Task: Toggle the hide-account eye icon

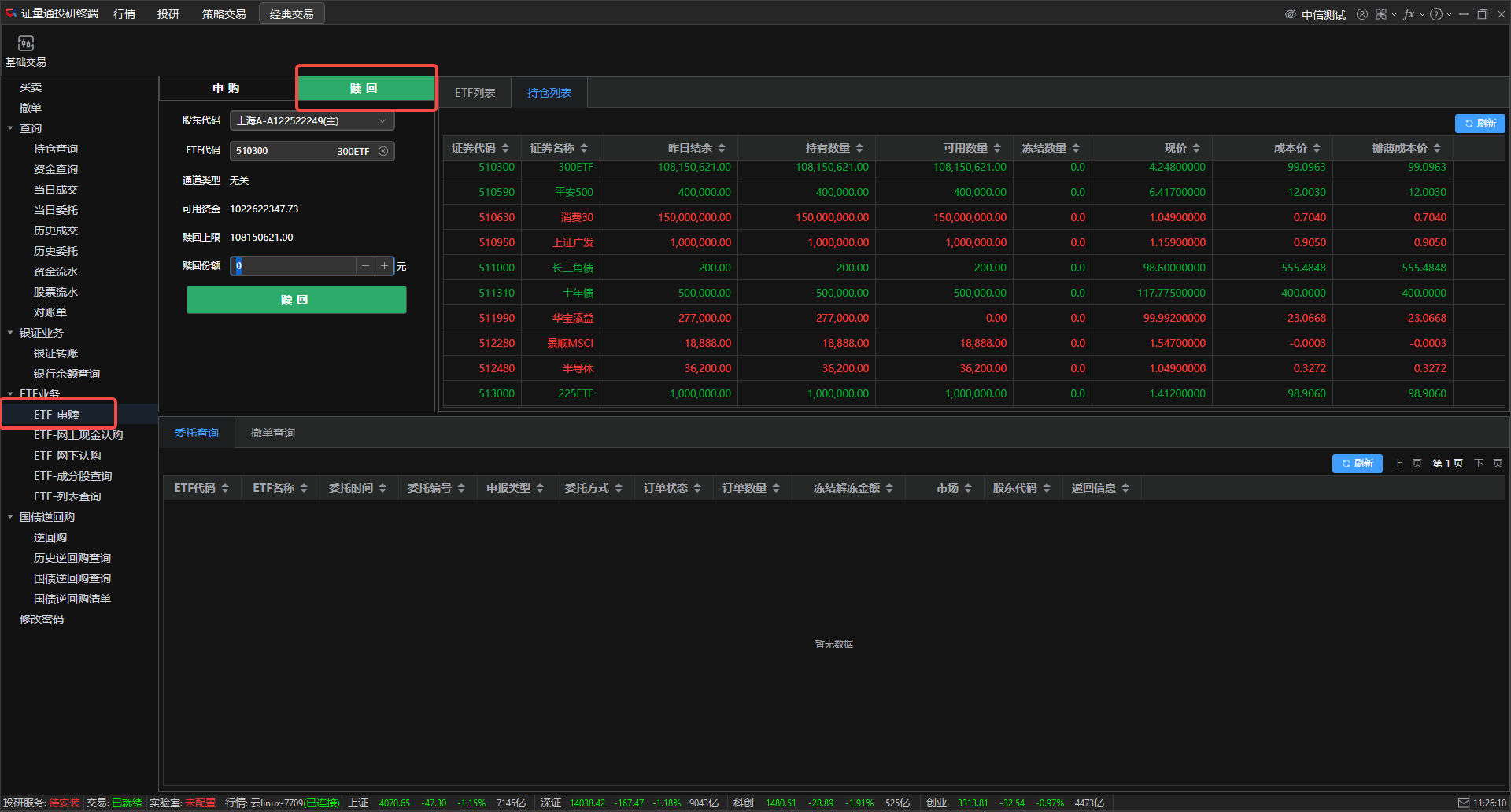Action: point(1291,14)
